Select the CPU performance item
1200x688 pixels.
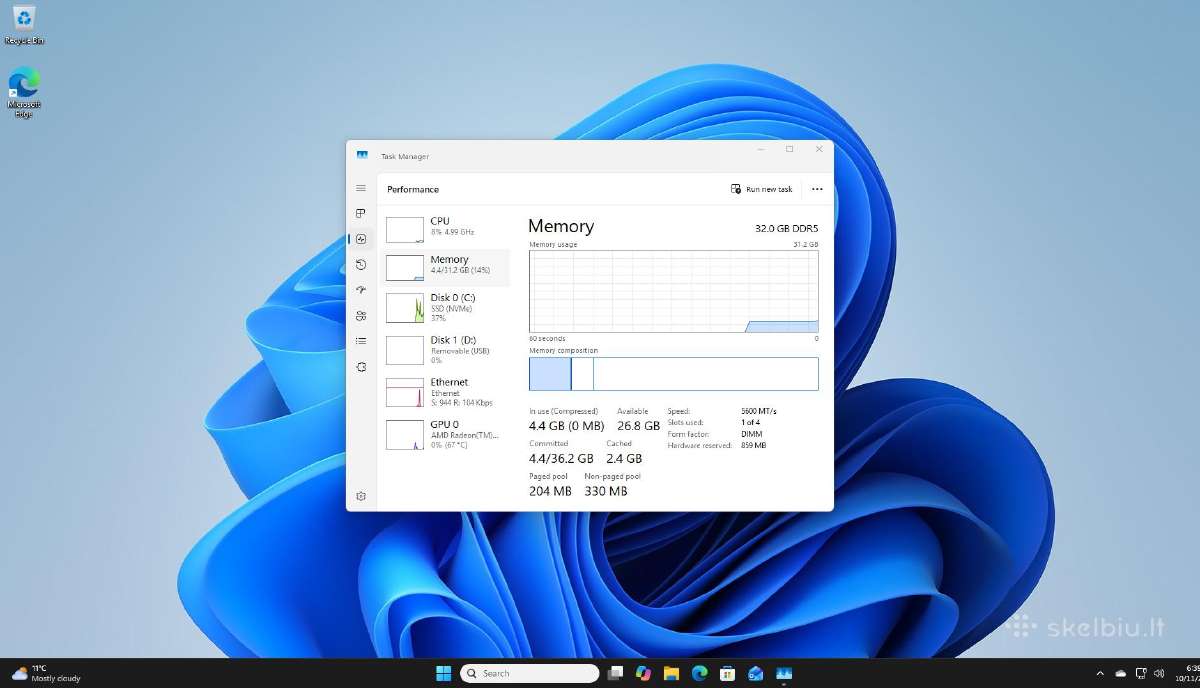445,227
